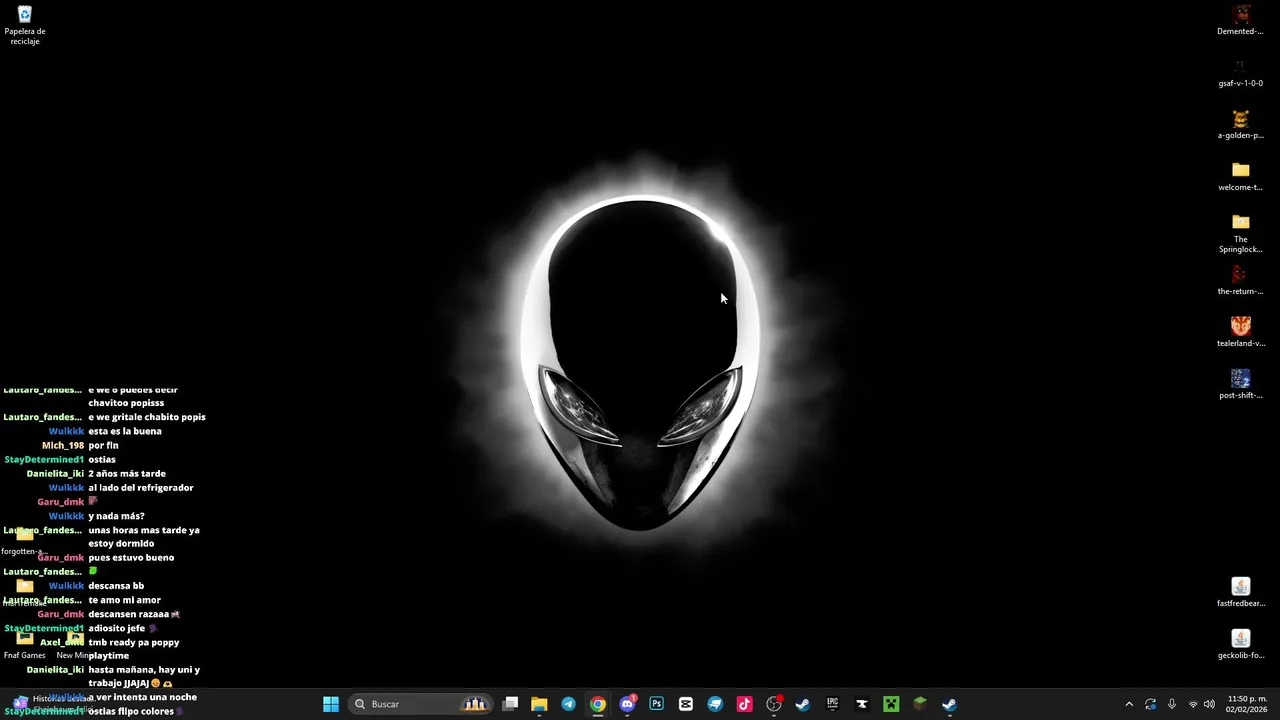Open Discord with the notification badge
1280x720 pixels.
tap(627, 704)
